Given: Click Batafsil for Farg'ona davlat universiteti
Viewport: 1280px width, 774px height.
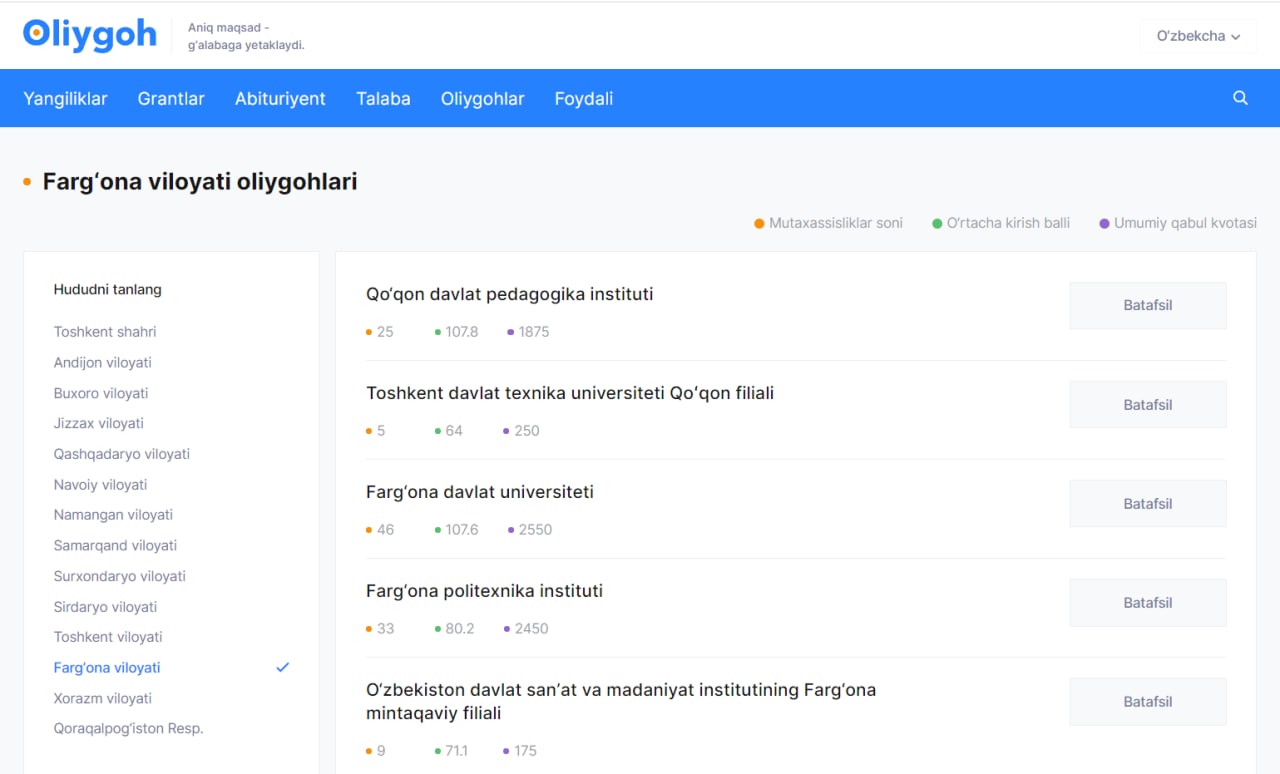Looking at the screenshot, I should tap(1148, 504).
